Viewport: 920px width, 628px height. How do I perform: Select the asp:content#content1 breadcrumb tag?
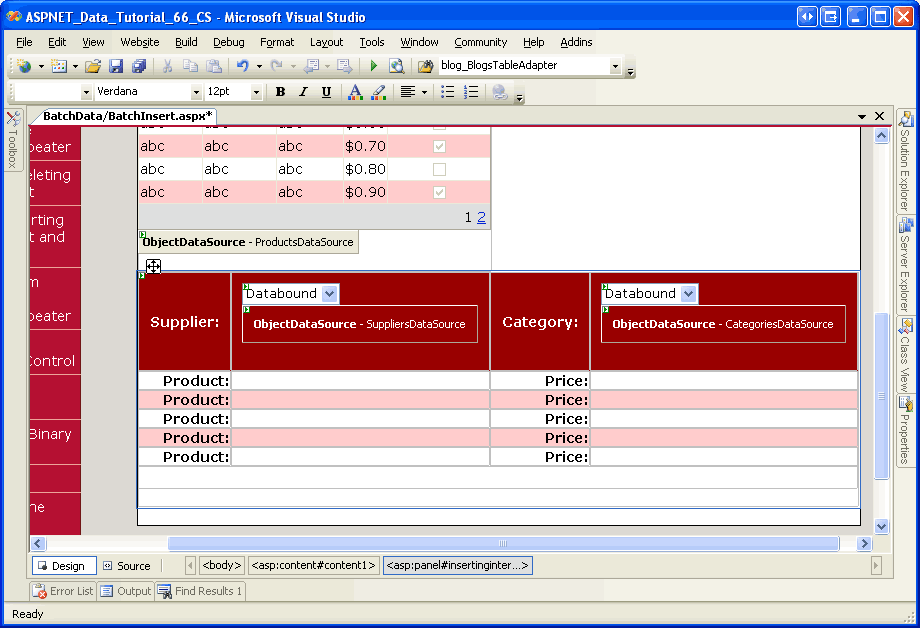coord(313,565)
